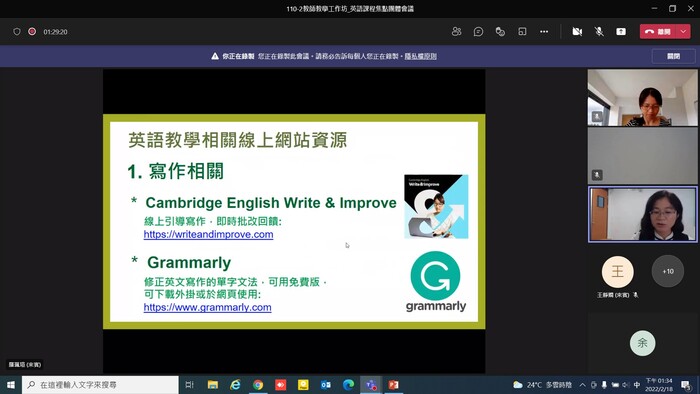Click the 王 participant avatar

pos(617,271)
